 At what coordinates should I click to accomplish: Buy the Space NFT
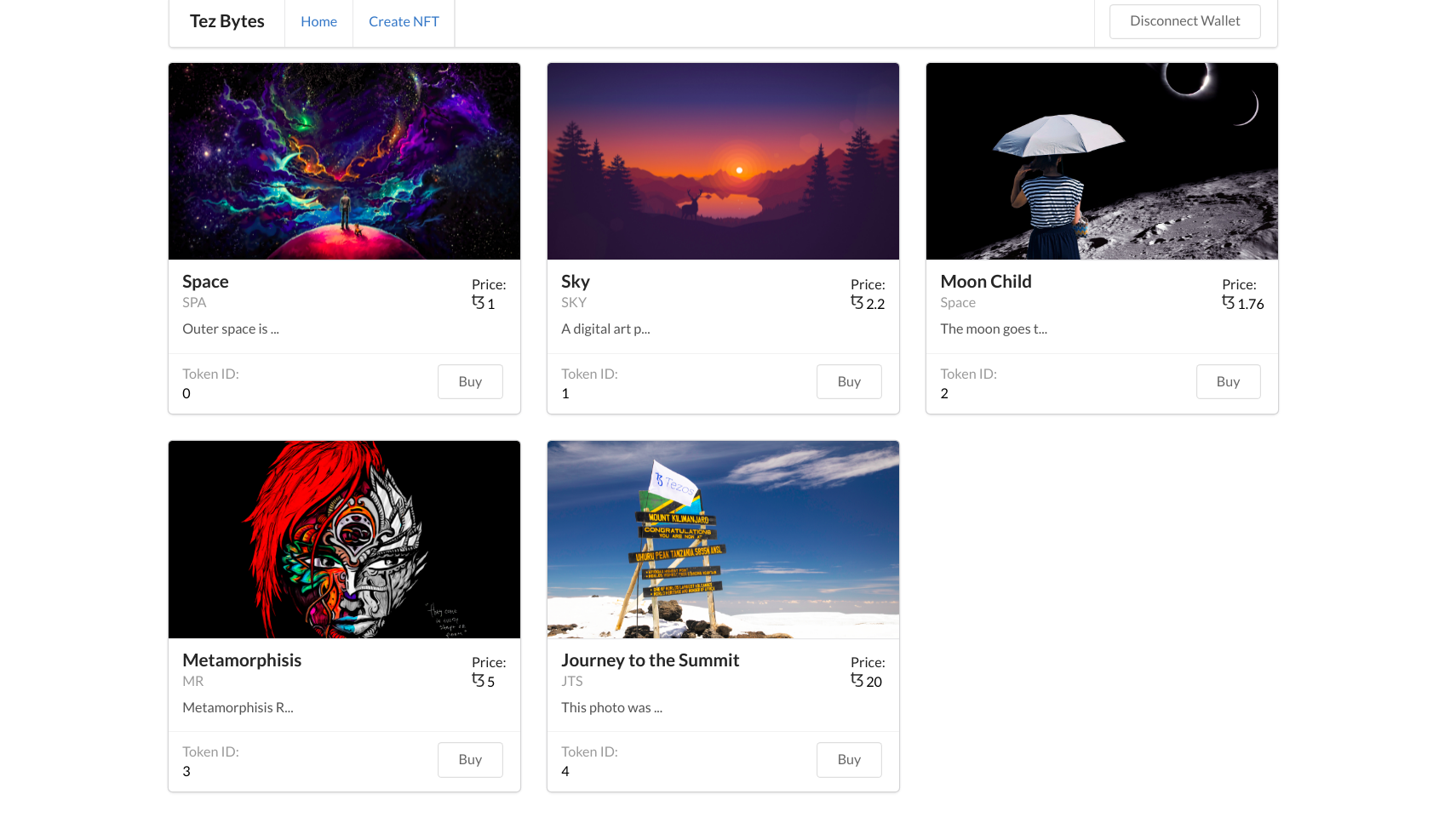coord(470,381)
